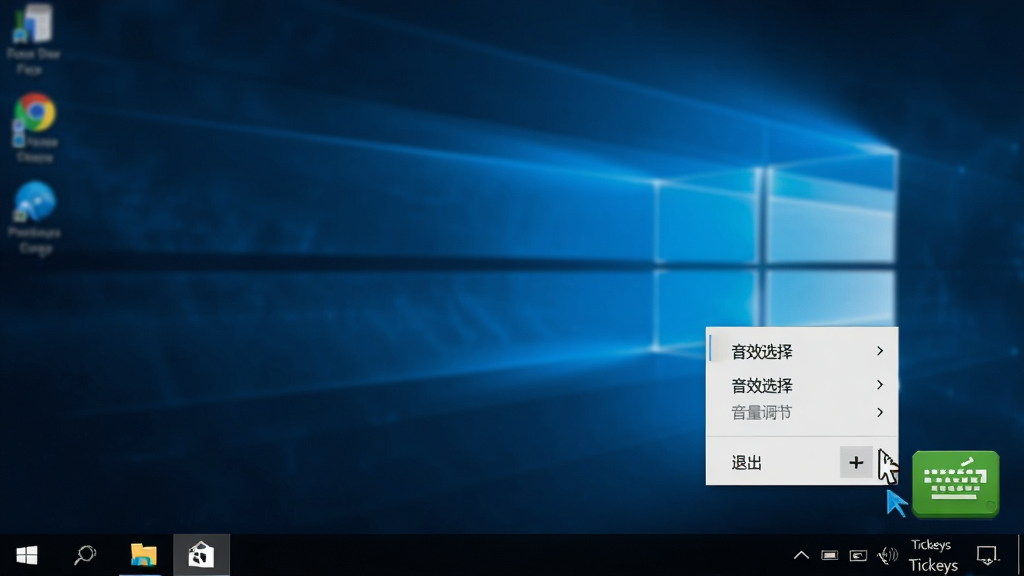Image resolution: width=1024 pixels, height=576 pixels.
Task: Open taskbar search magnifier
Action: [85, 555]
